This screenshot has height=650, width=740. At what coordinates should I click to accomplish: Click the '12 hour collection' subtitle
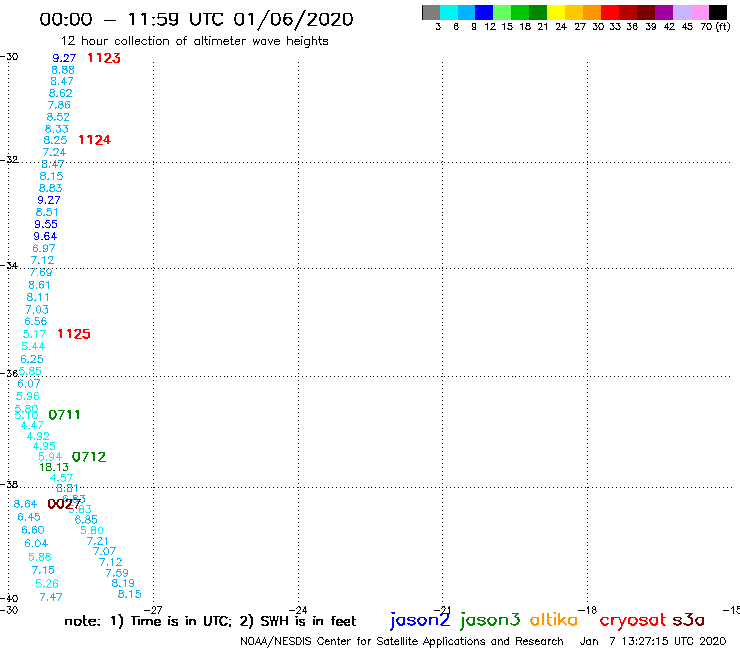click(x=194, y=41)
